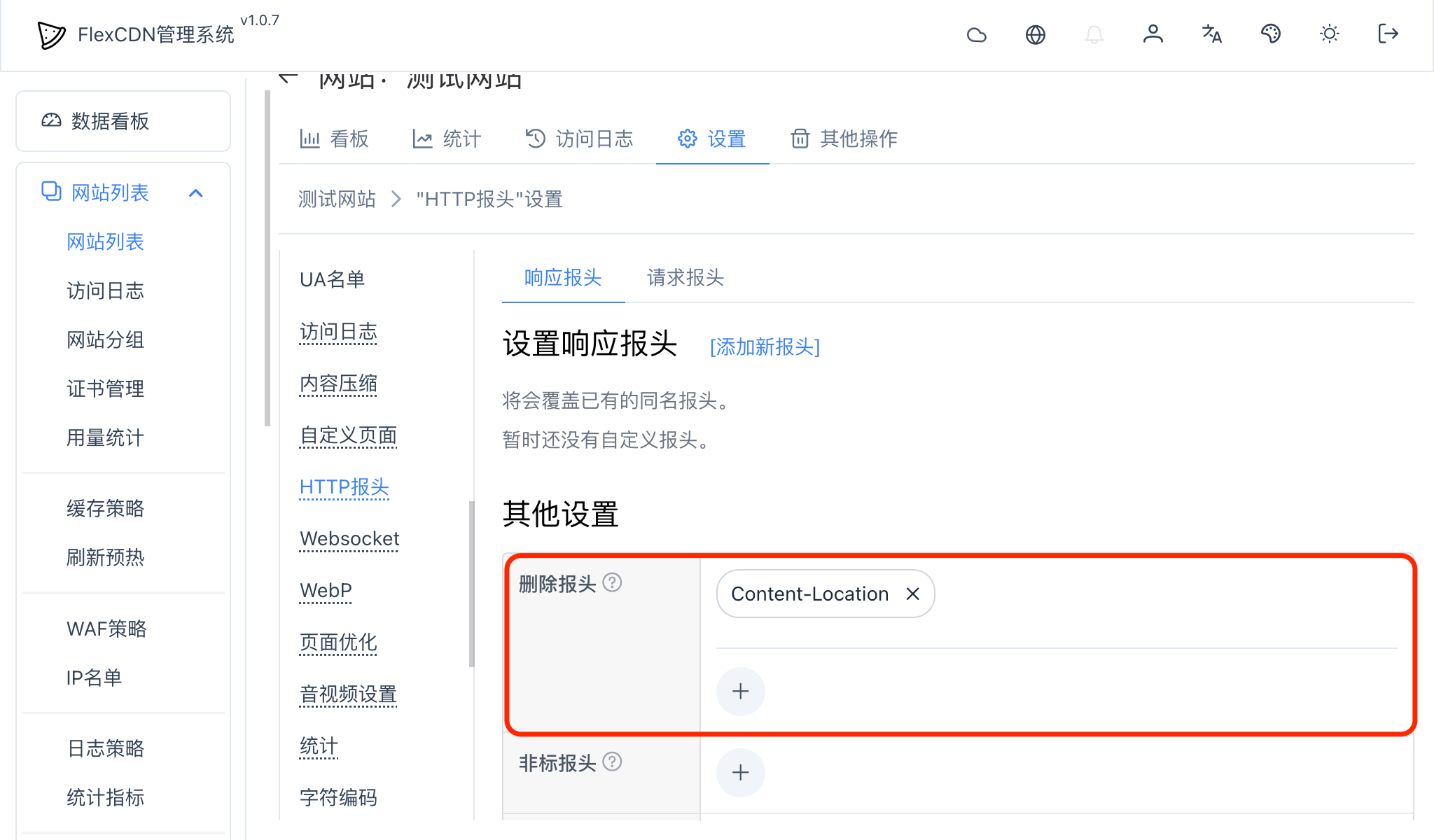Open the cloud node icon in the header

[977, 34]
